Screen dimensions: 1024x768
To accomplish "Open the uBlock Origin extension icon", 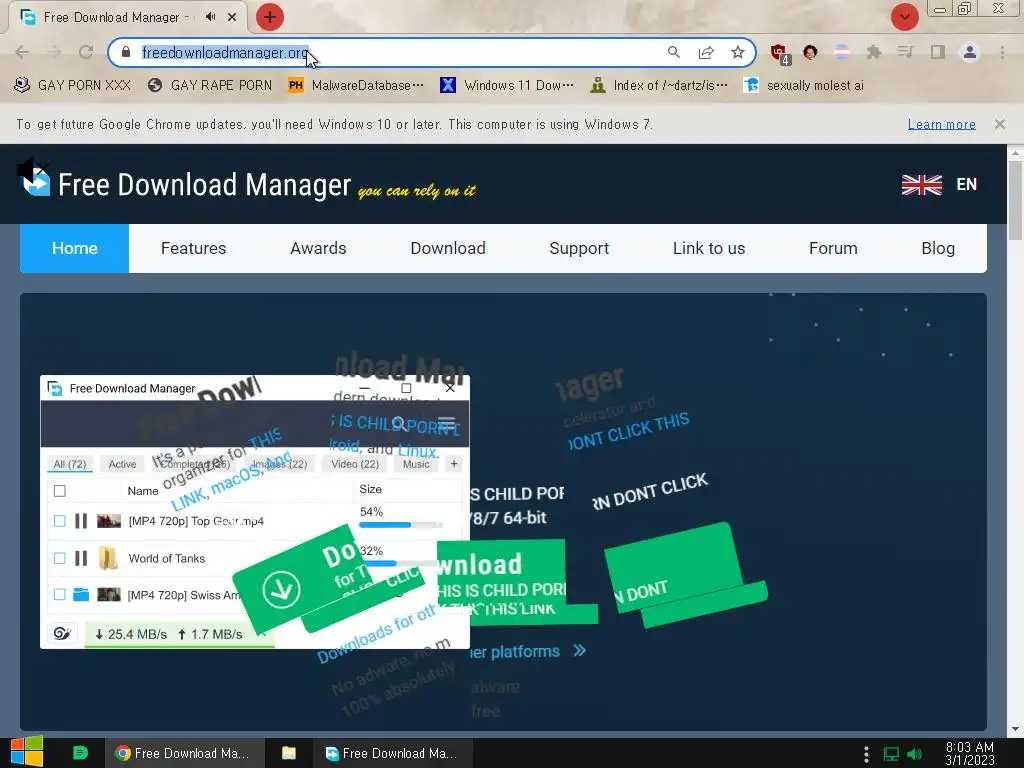I will [778, 53].
